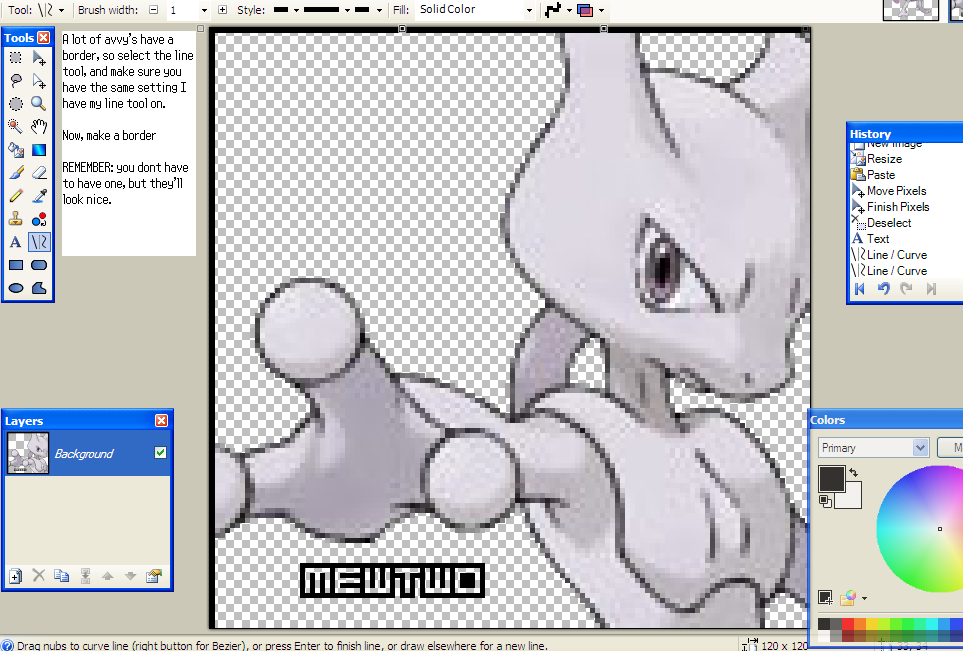Fast forward history to last step
This screenshot has height=651, width=963.
(x=931, y=289)
